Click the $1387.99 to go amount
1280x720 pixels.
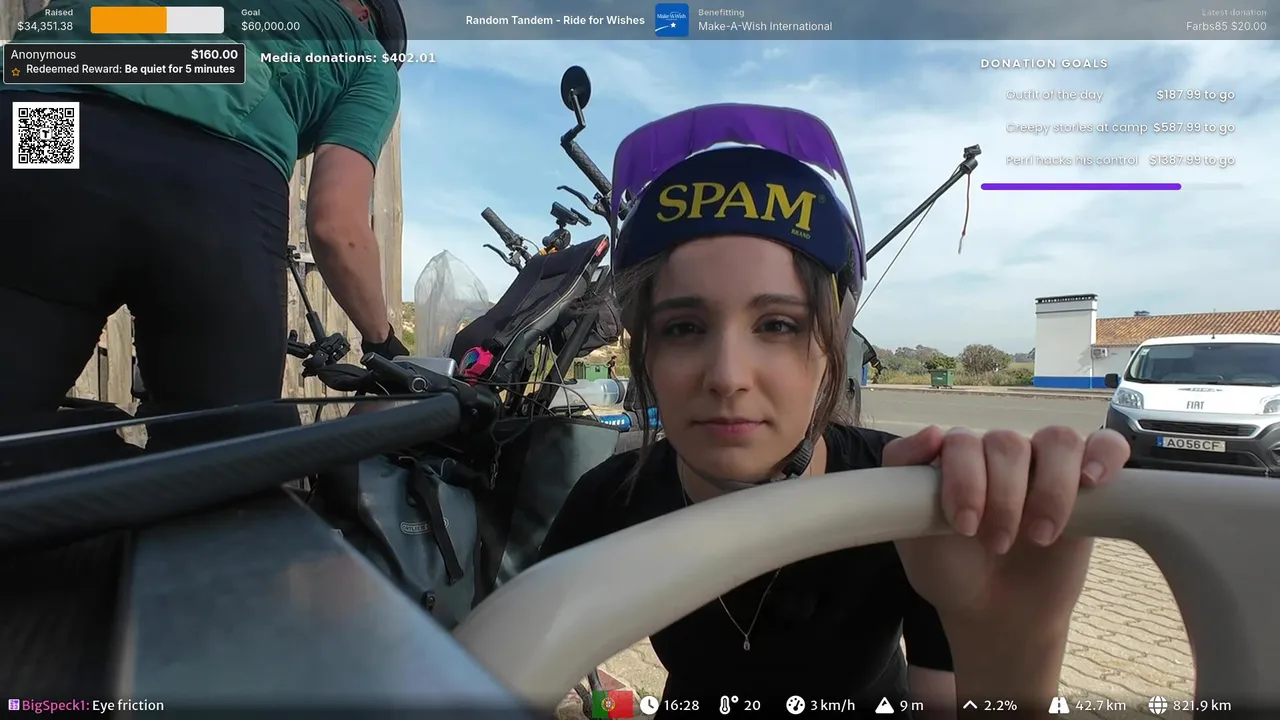coord(1192,160)
